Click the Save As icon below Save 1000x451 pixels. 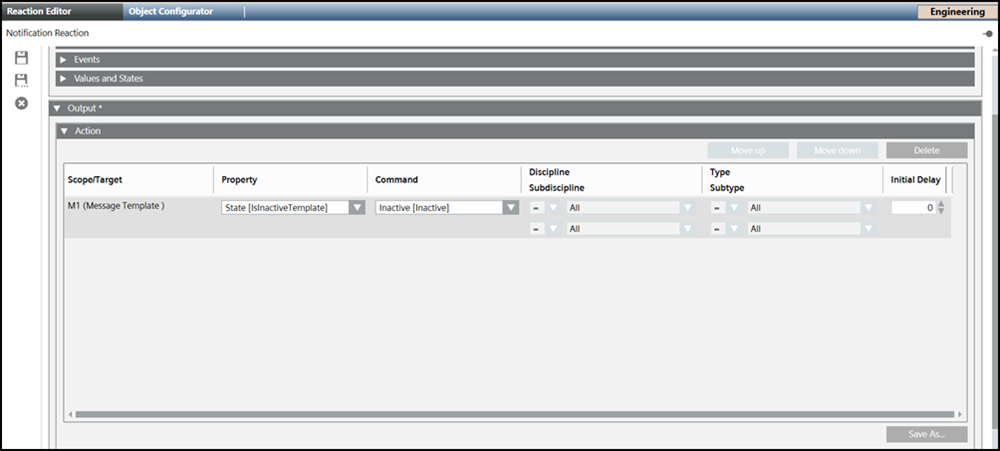[x=21, y=80]
